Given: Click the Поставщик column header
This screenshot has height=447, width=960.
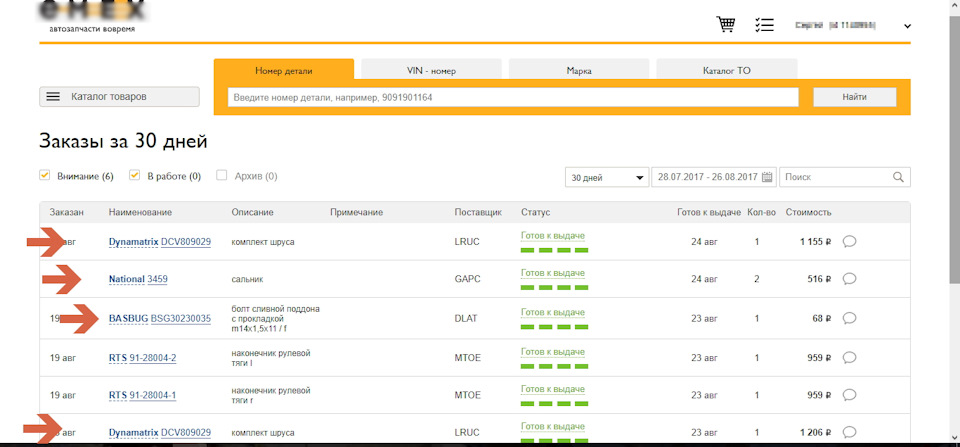Looking at the screenshot, I should (478, 212).
